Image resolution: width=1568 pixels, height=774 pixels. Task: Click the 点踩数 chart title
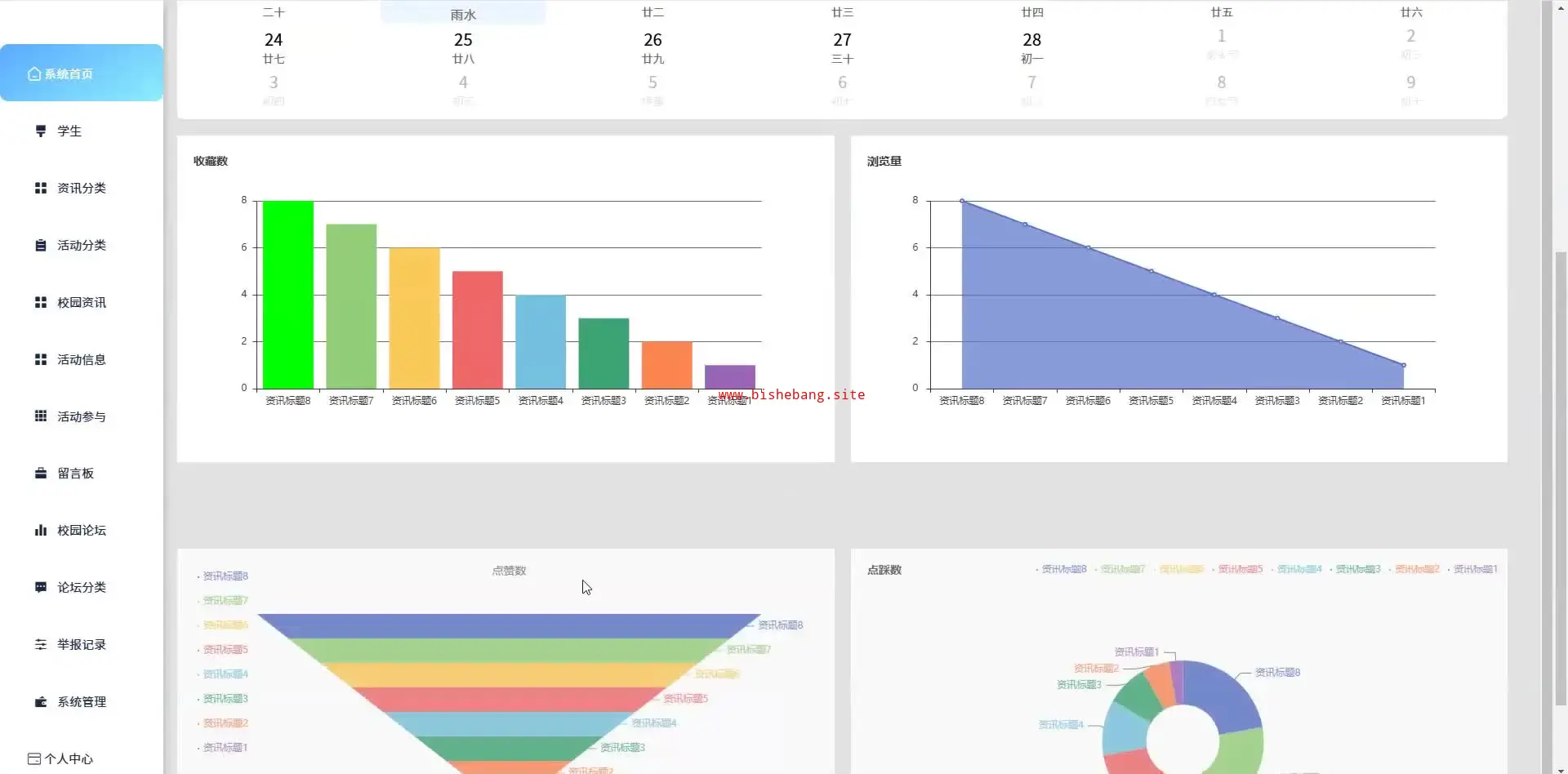(884, 570)
